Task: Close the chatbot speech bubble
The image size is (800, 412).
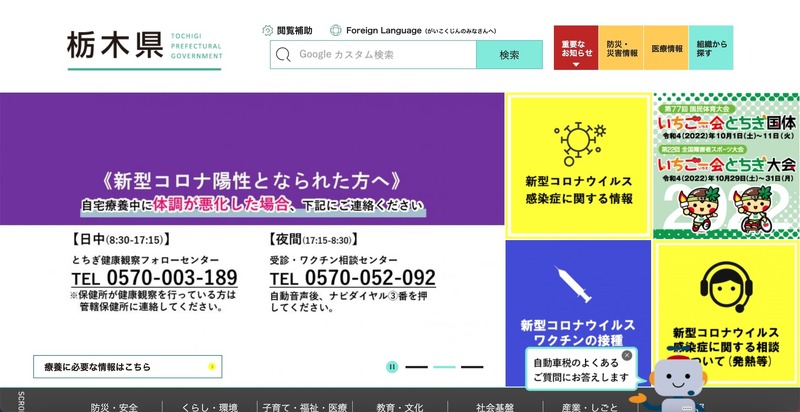Action: [x=627, y=355]
